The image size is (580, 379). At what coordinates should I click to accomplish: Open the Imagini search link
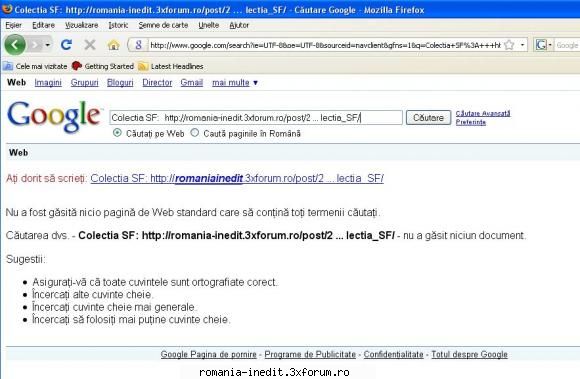(x=48, y=82)
